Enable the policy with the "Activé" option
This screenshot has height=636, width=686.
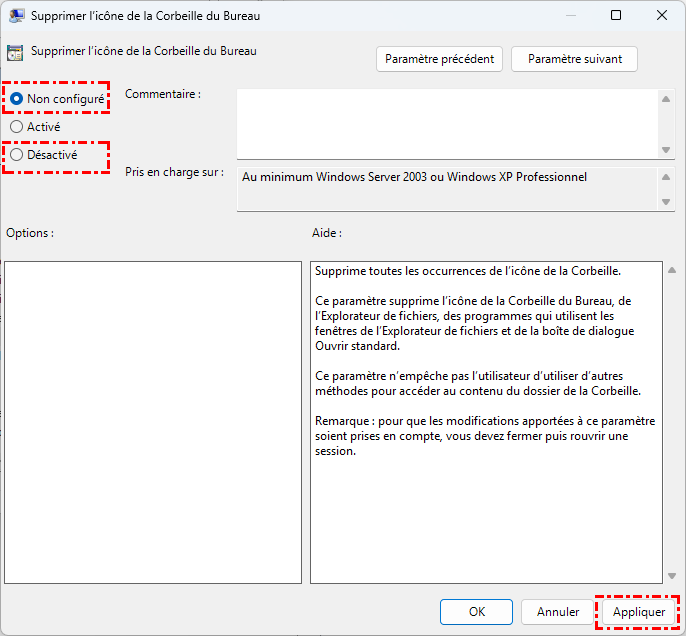click(17, 127)
